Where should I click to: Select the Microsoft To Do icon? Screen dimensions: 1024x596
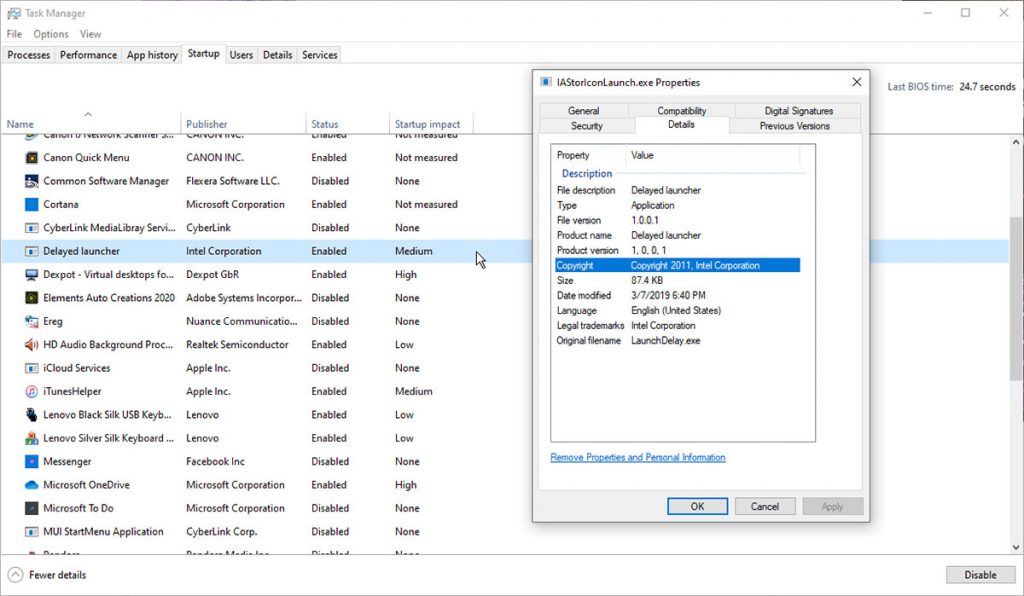point(32,508)
